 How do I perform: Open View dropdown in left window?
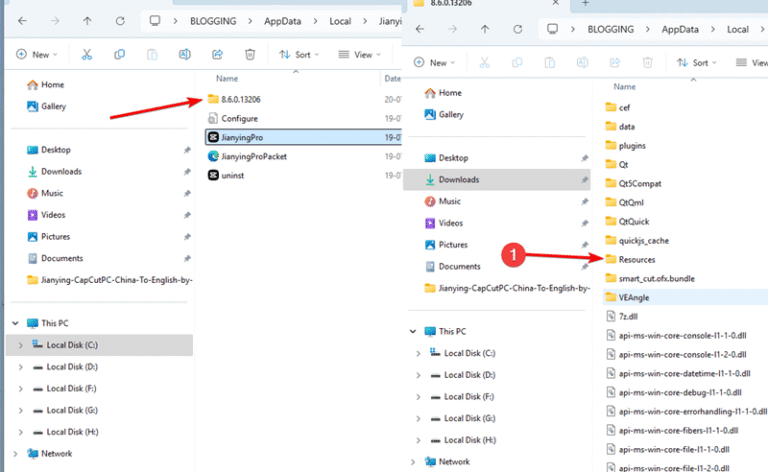click(x=360, y=54)
